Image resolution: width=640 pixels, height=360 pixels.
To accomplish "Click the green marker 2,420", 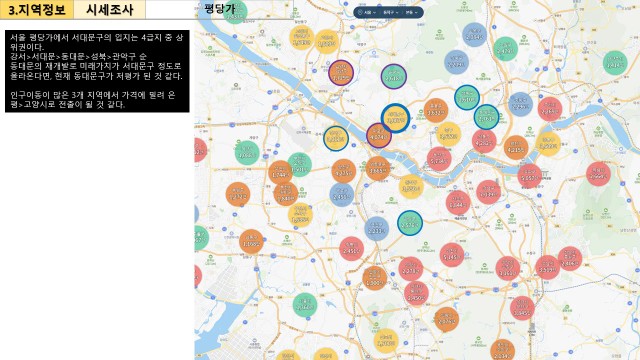I will coord(505,49).
